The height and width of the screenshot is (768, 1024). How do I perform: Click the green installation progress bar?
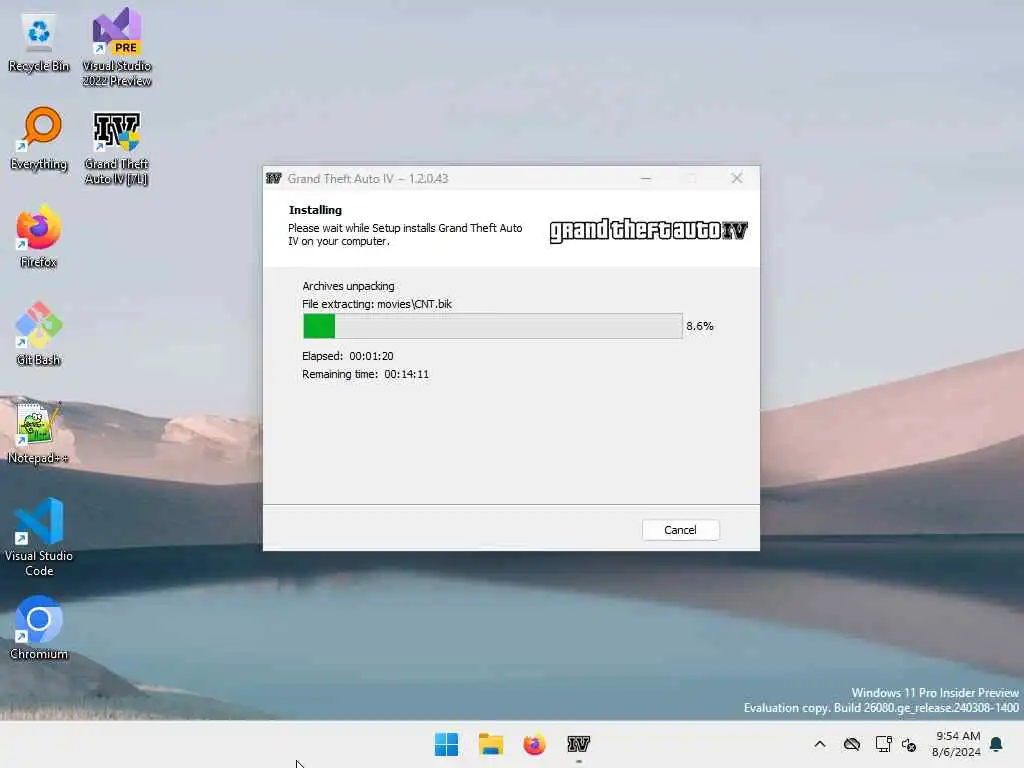click(492, 326)
